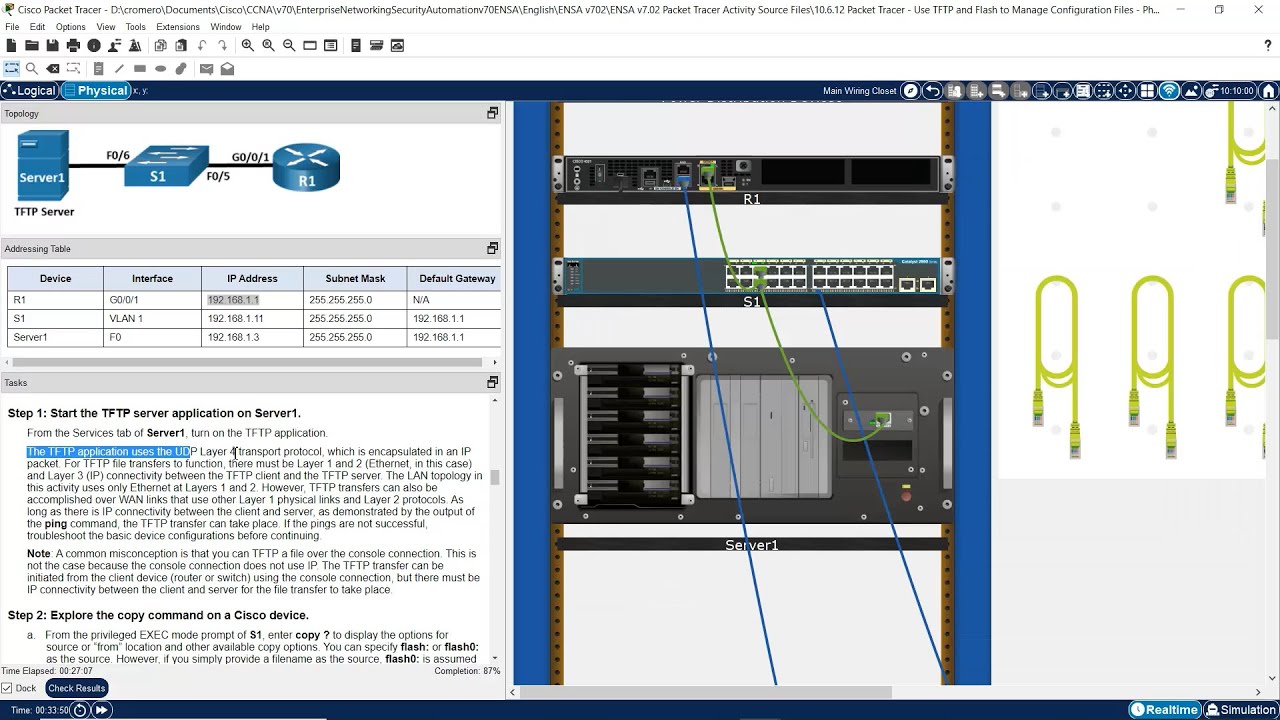Zoom in with the plus magnifier
The image size is (1280, 720).
(x=248, y=46)
